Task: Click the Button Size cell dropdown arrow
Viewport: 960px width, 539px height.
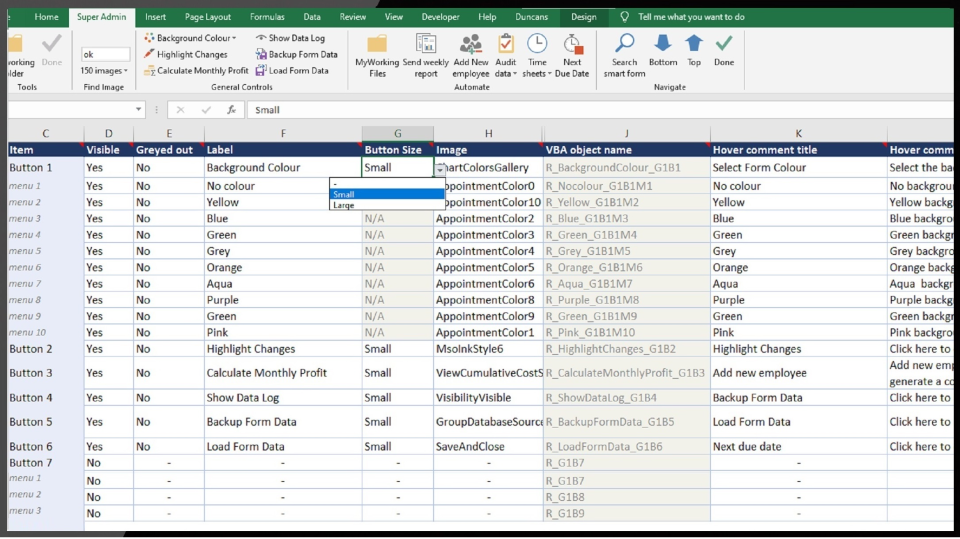Action: point(440,168)
